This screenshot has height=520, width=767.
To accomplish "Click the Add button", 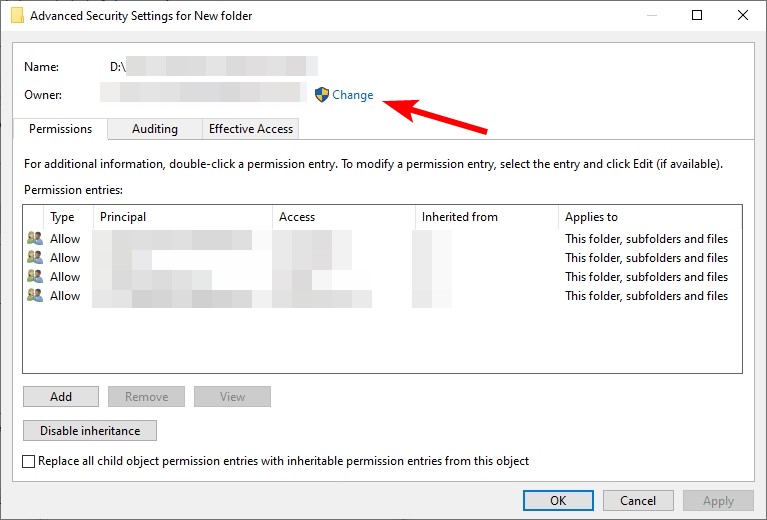I will 61,396.
